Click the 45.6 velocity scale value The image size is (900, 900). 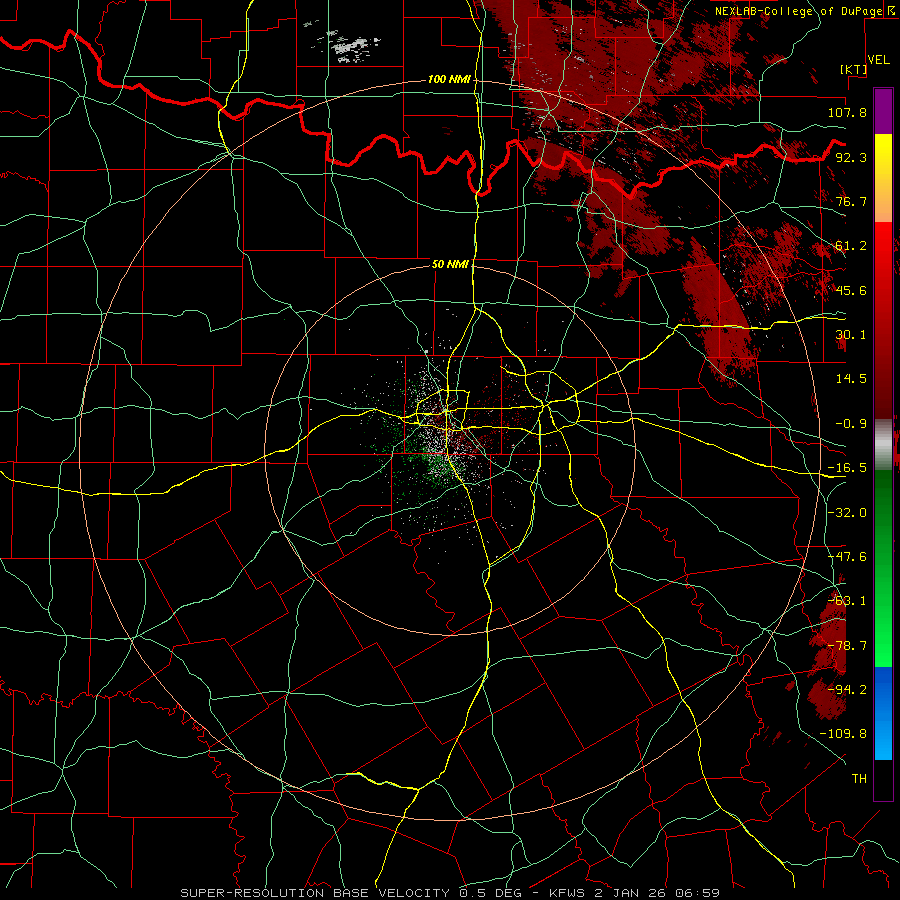tap(851, 290)
